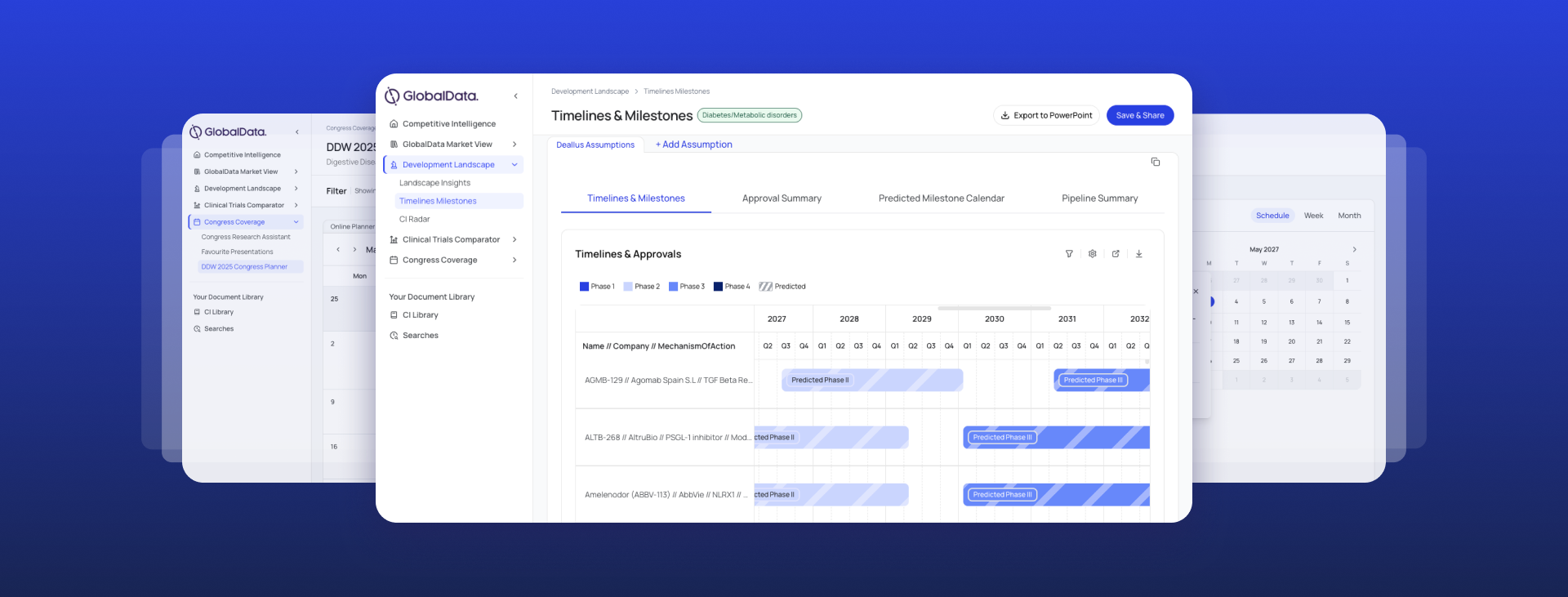Screen dimensions: 1568x597
Task: Click the X close icon in right window
Action: [x=1196, y=292]
